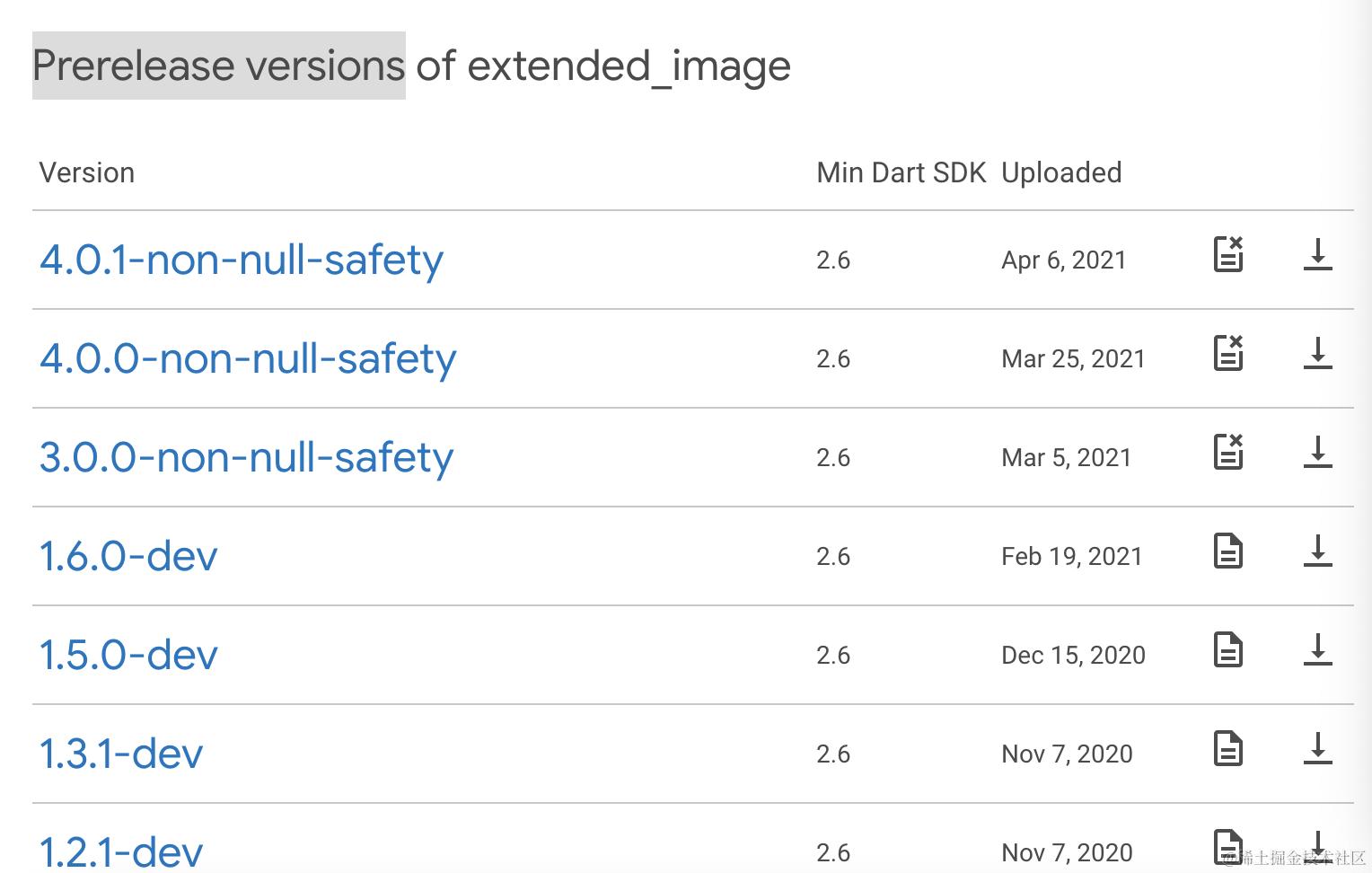Go to version 1.5.0-dev page
The width and height of the screenshot is (1372, 873).
128,656
